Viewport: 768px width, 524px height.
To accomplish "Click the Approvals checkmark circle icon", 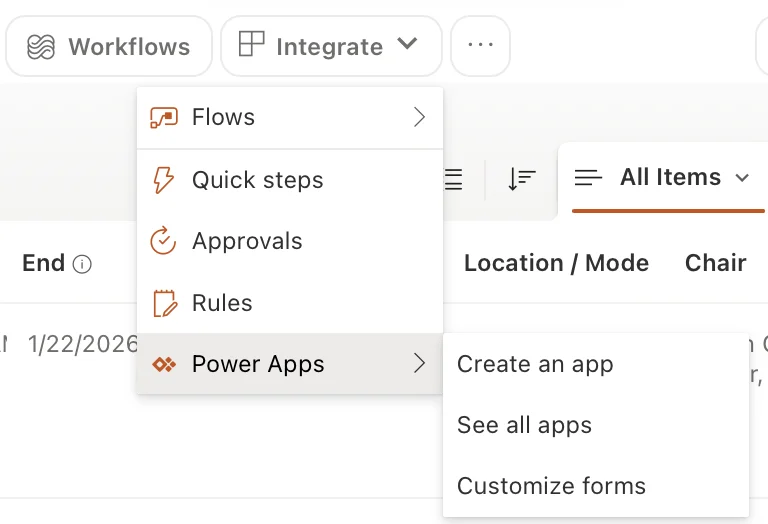I will 163,240.
